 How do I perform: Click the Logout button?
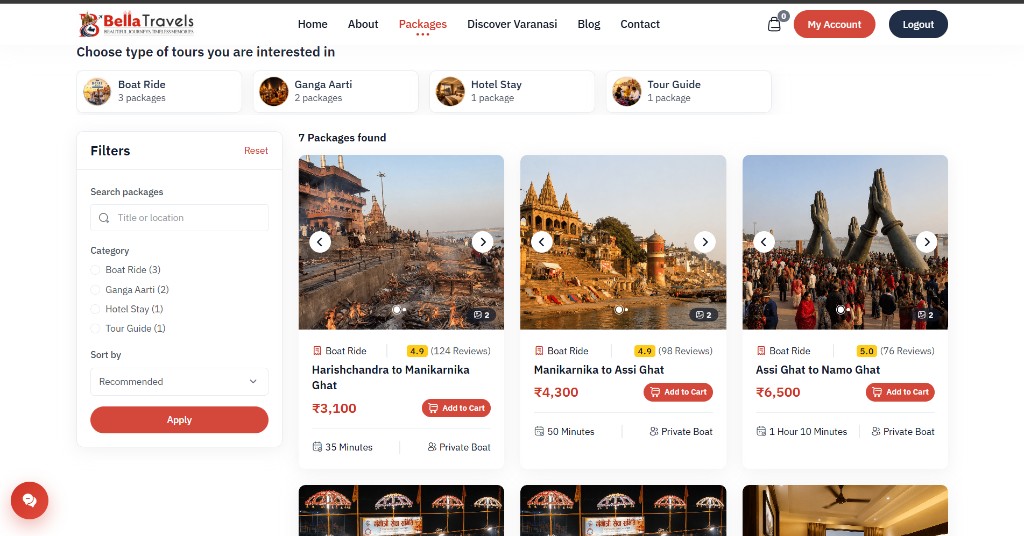[x=918, y=24]
